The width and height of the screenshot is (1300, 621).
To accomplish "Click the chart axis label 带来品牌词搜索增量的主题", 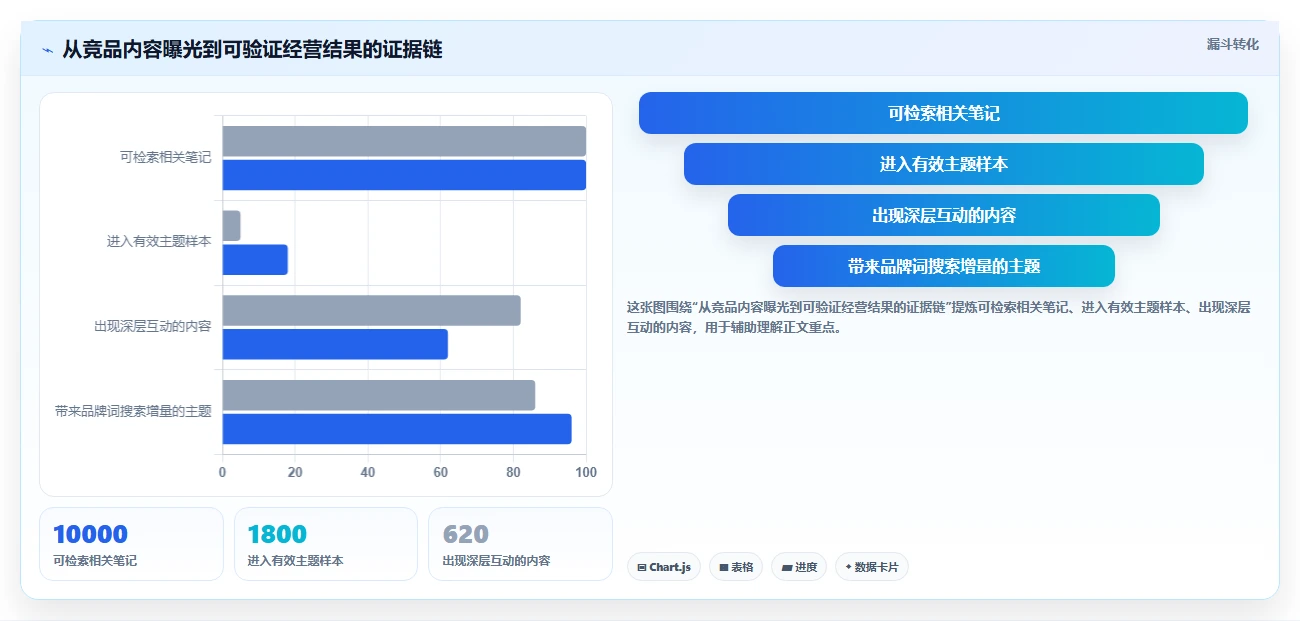I will (133, 411).
